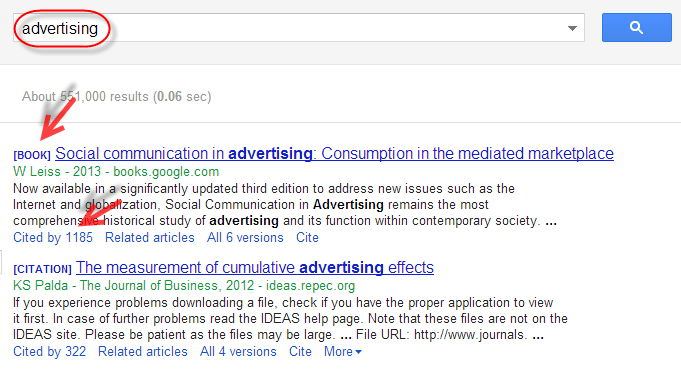Viewport: 681px width, 369px height.
Task: Click the [BOOK] label of first result
Action: (32, 155)
